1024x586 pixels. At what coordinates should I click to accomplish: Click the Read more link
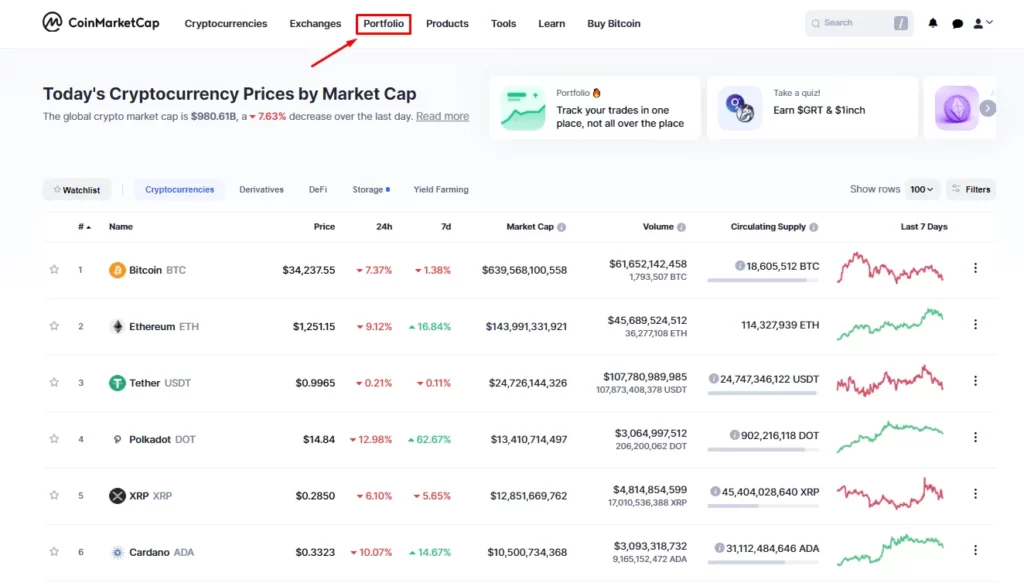point(442,117)
